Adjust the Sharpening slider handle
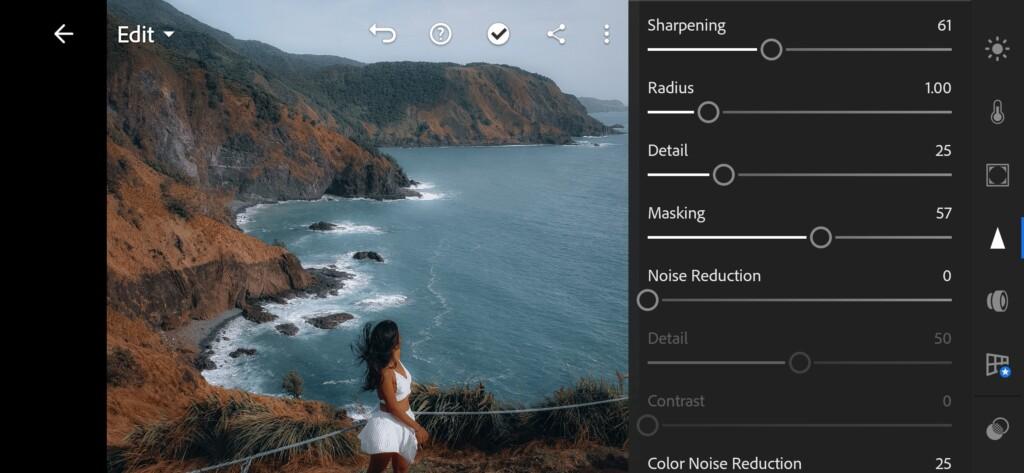Viewport: 1024px width, 473px height. (771, 50)
